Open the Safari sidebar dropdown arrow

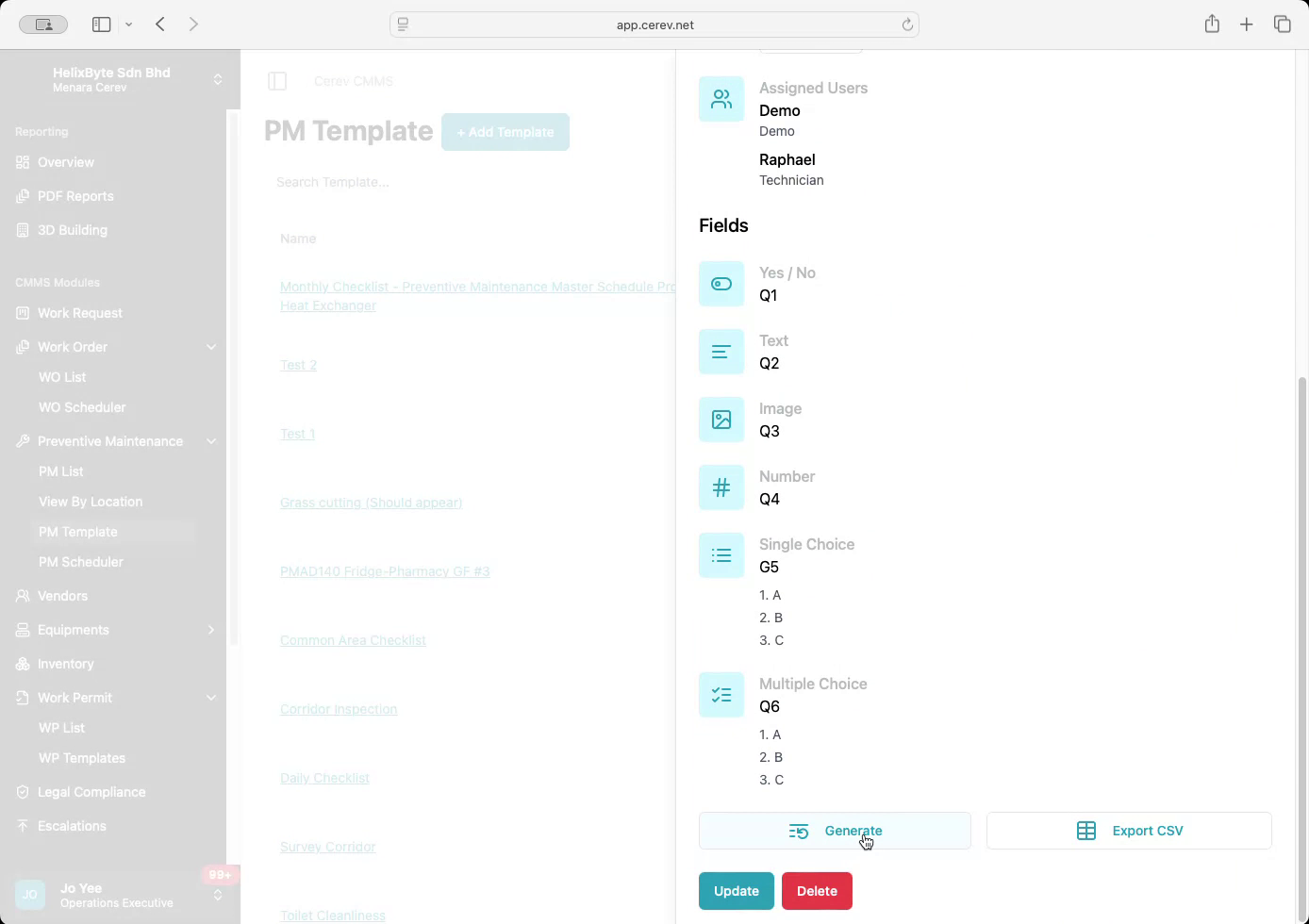tap(128, 25)
